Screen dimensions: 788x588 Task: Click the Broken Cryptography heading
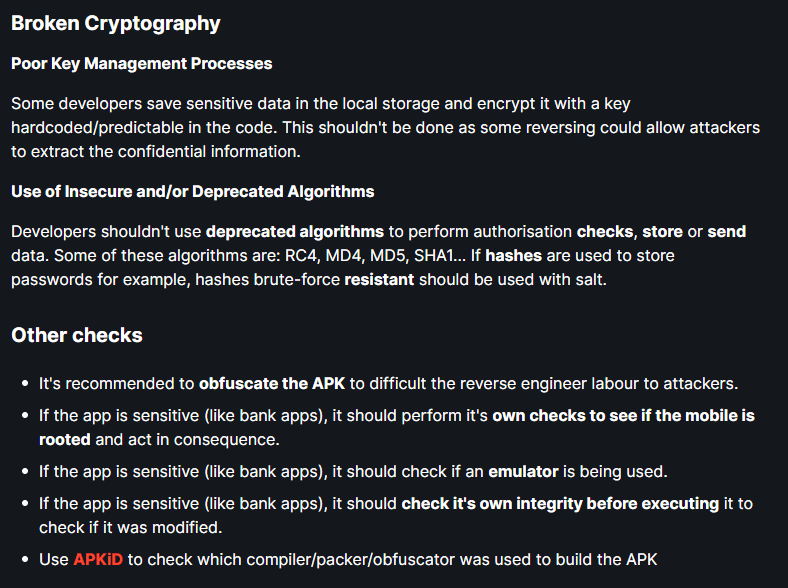[116, 24]
